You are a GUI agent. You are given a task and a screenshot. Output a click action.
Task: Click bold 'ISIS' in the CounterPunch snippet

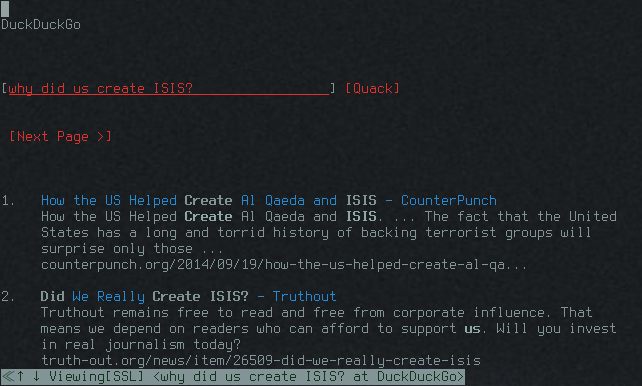[x=361, y=216]
